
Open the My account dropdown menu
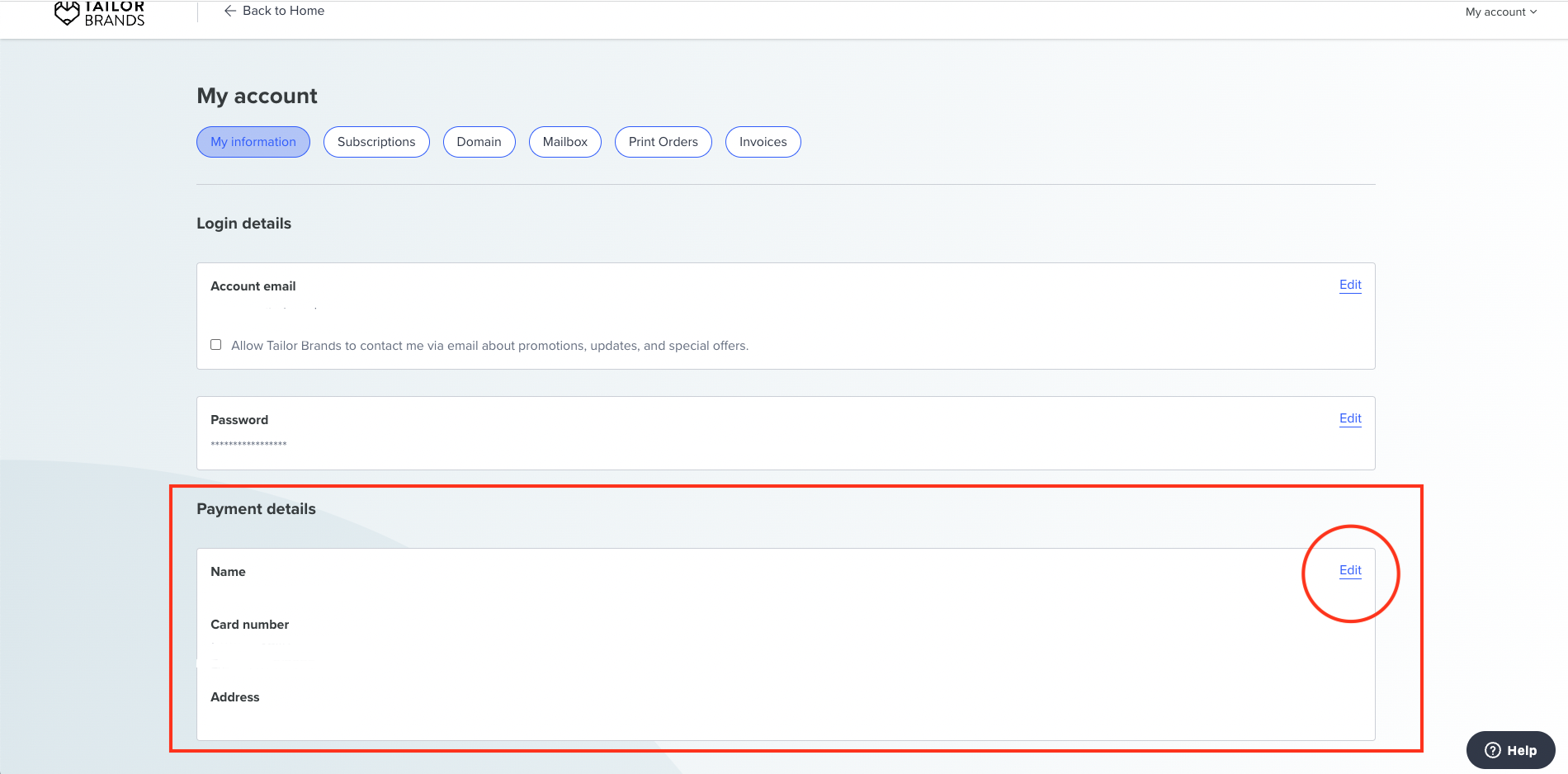point(1501,12)
